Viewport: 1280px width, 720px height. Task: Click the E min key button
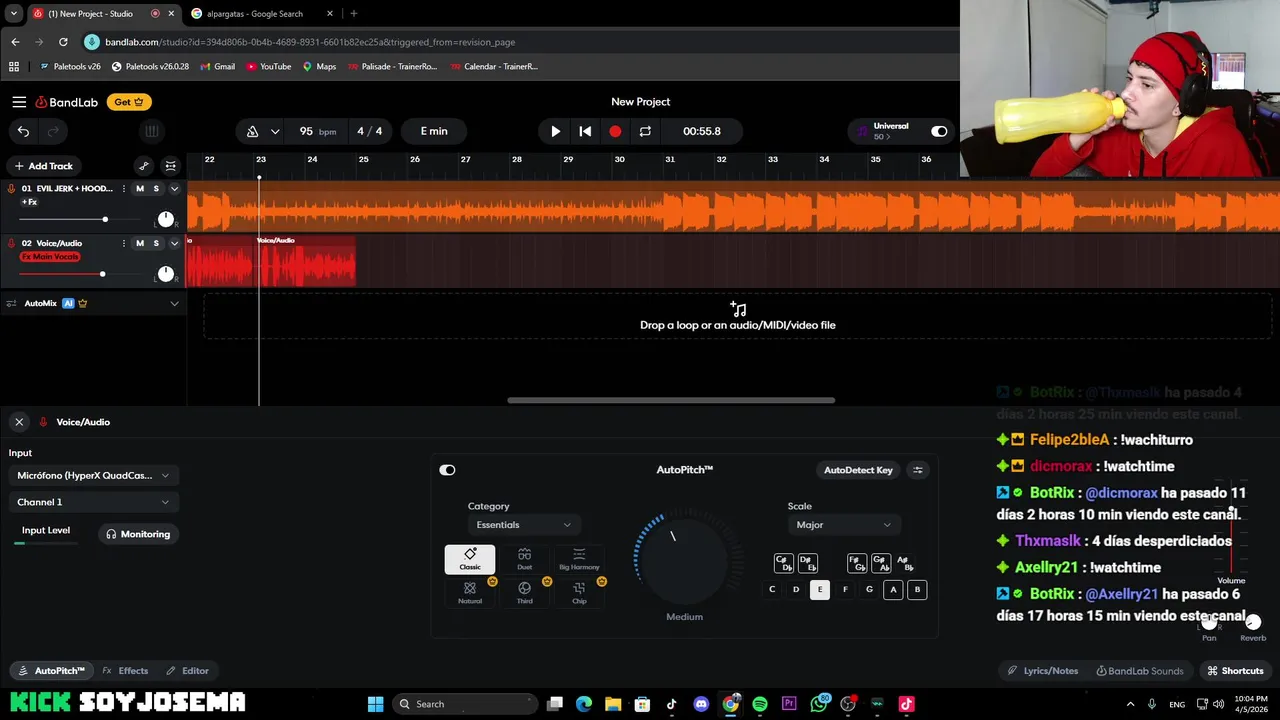point(434,131)
